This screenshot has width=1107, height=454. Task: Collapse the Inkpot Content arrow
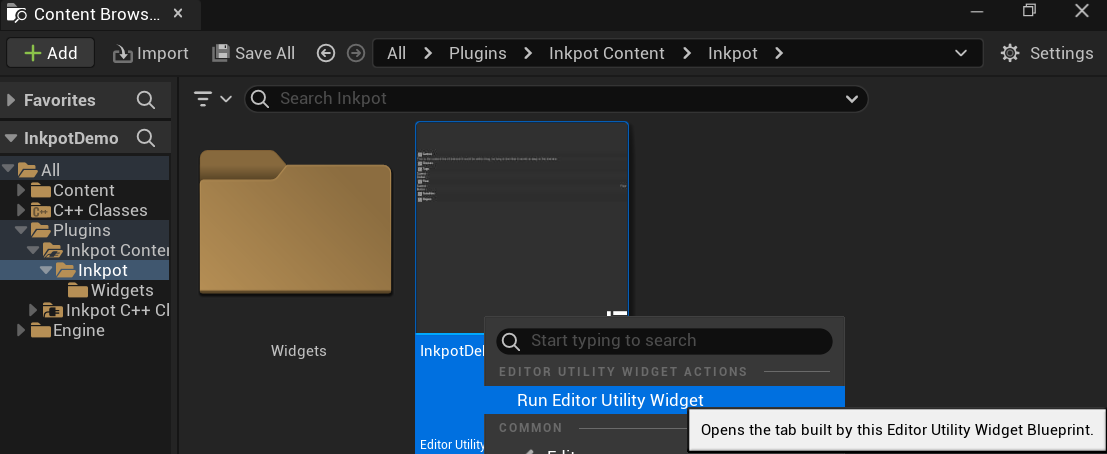(x=32, y=250)
